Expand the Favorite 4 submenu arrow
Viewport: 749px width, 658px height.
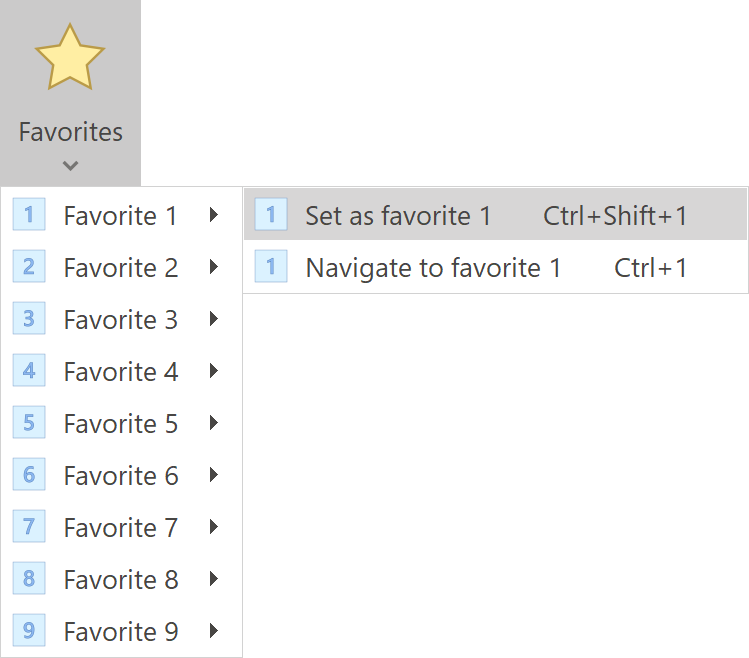214,371
